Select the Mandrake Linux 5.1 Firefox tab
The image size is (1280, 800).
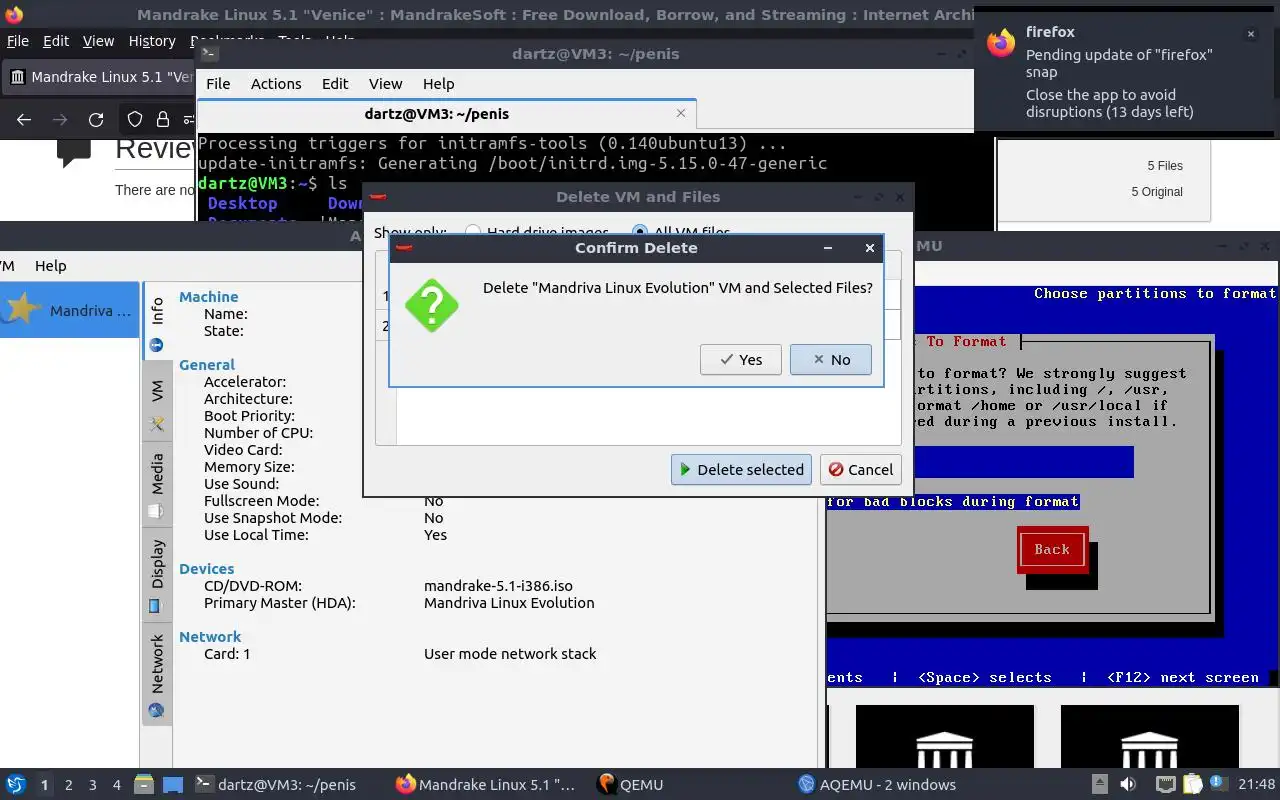pyautogui.click(x=100, y=77)
